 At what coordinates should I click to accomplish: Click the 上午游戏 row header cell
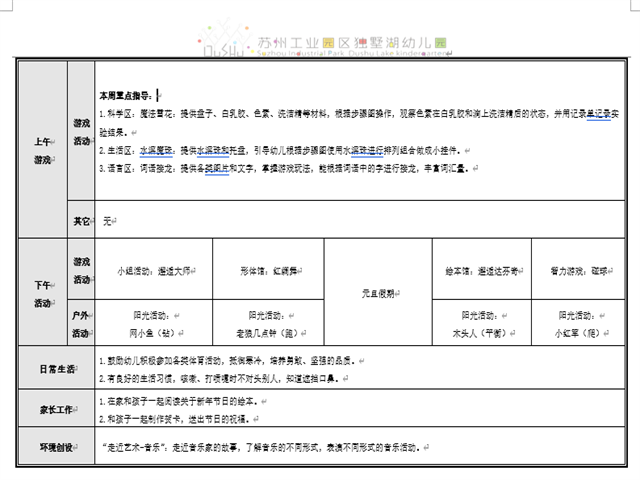(x=43, y=150)
